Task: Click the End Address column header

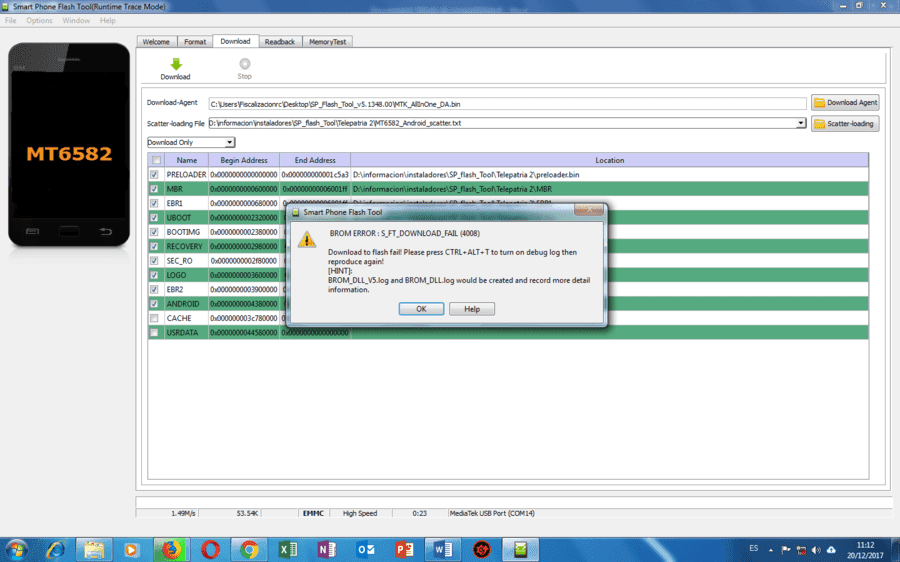Action: pos(315,160)
